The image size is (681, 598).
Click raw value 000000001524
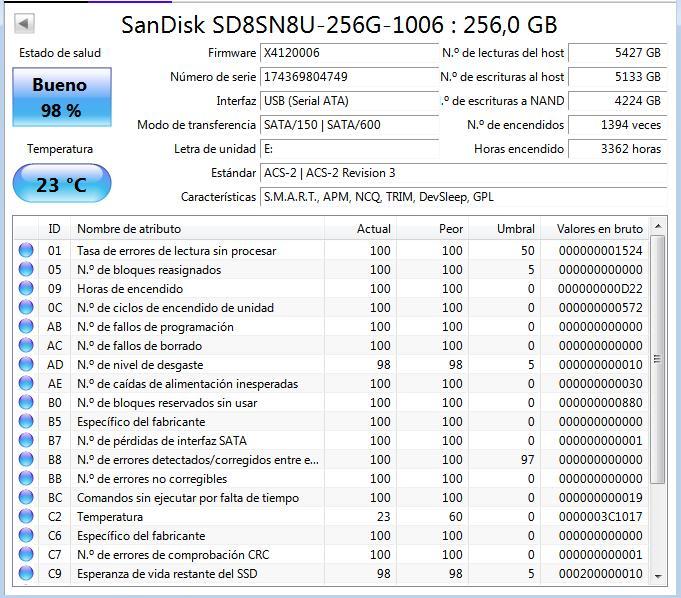click(x=601, y=251)
